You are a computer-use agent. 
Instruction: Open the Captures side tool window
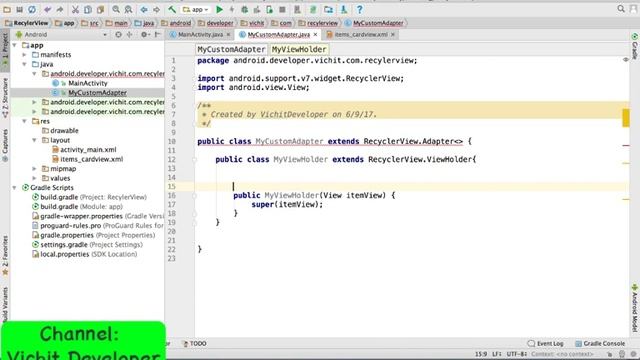(5, 145)
